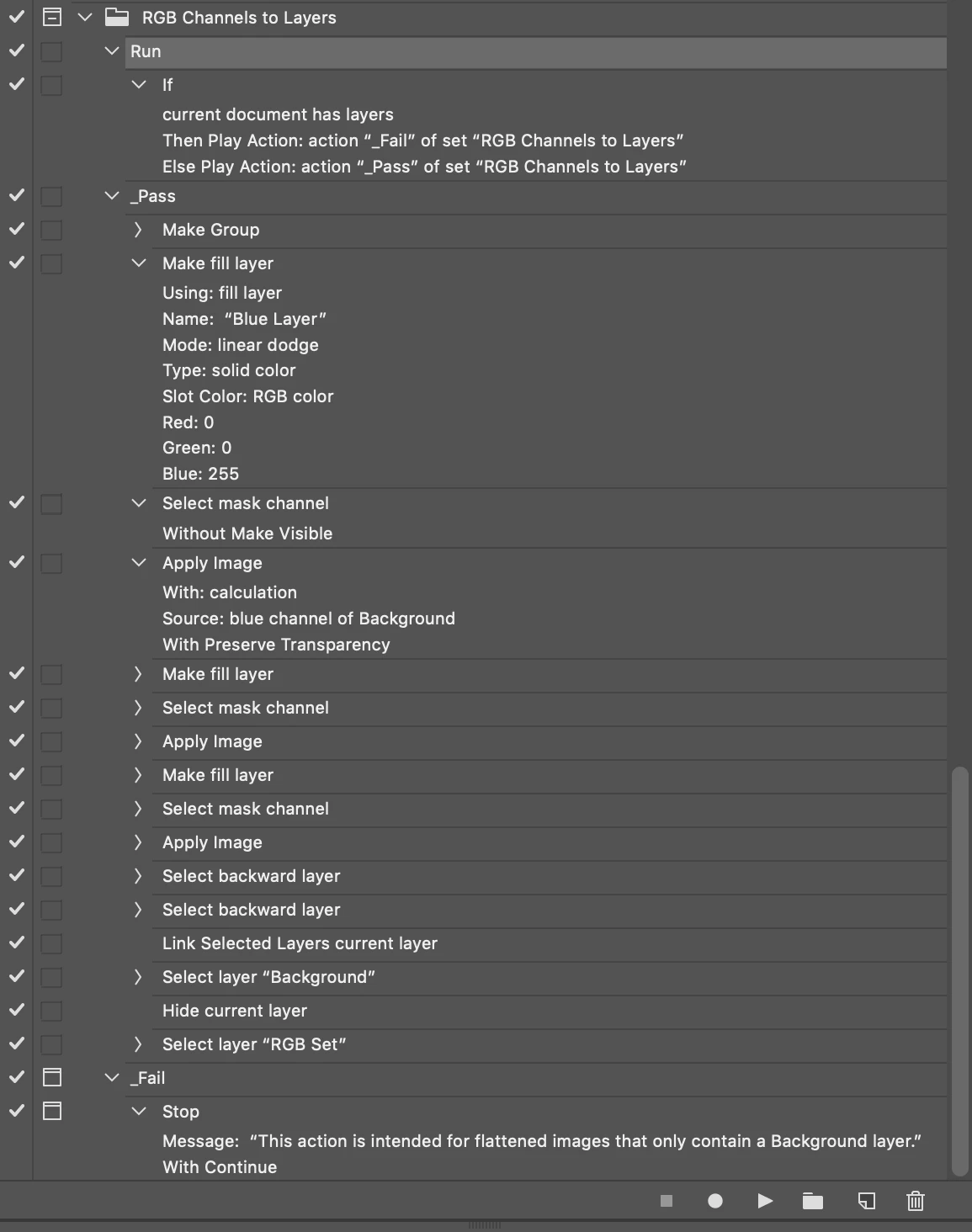972x1232 pixels.
Task: Enable the dialog box toggle for Hide current layer
Action: tap(52, 1012)
